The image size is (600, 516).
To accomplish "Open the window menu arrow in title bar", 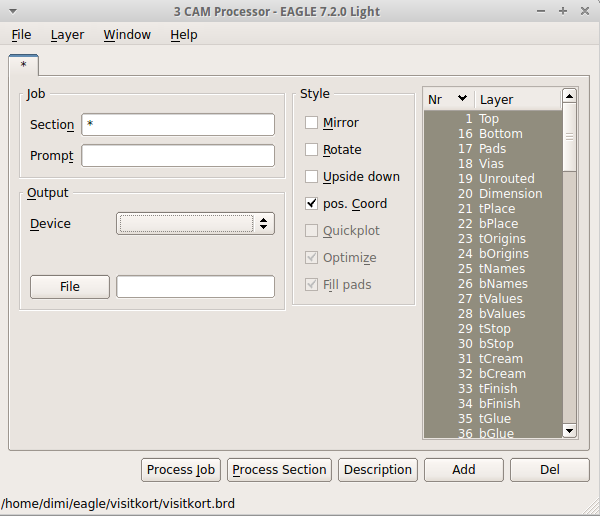I will [13, 11].
